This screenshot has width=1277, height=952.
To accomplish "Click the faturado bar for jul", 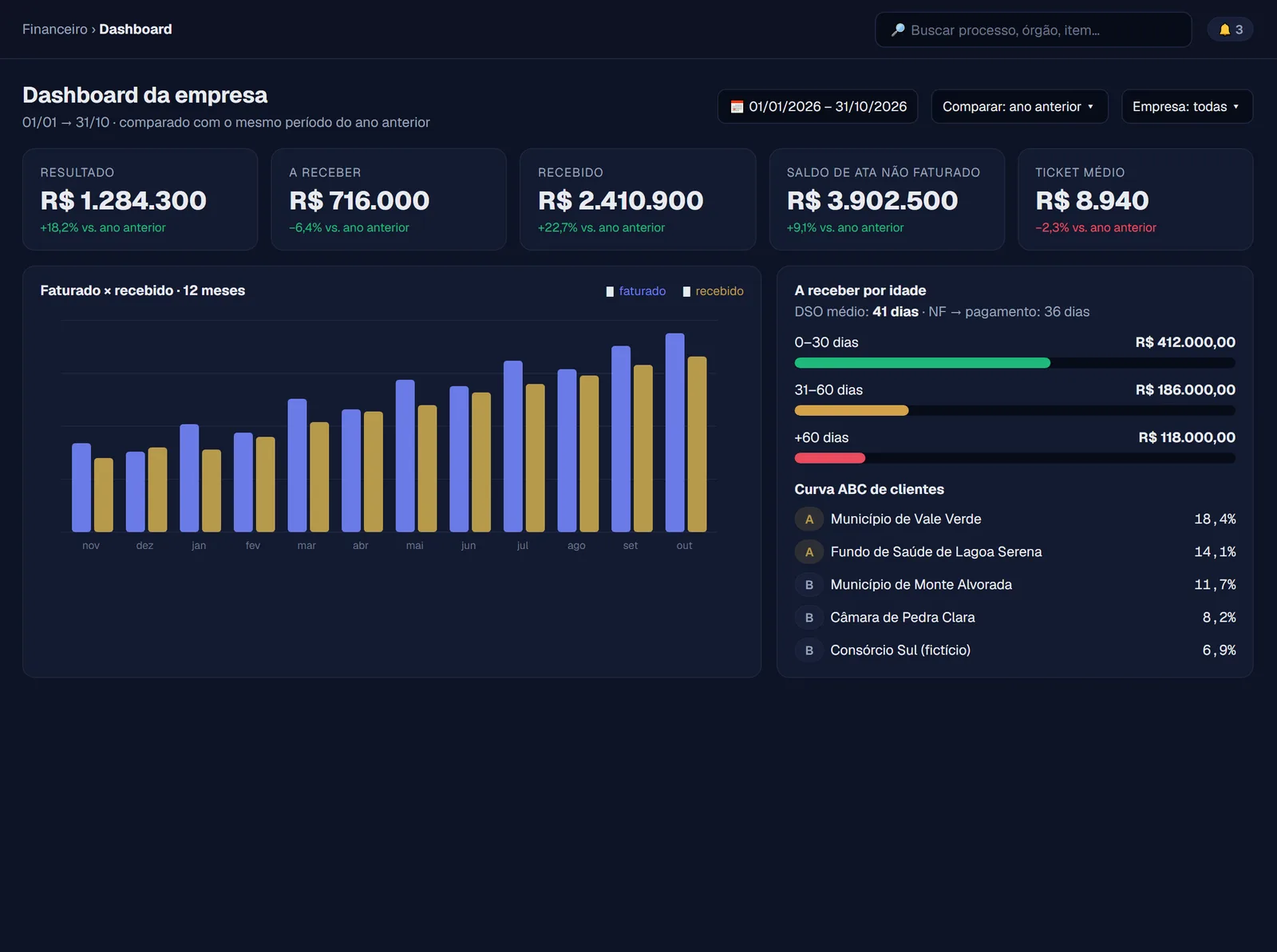I will coord(513,446).
